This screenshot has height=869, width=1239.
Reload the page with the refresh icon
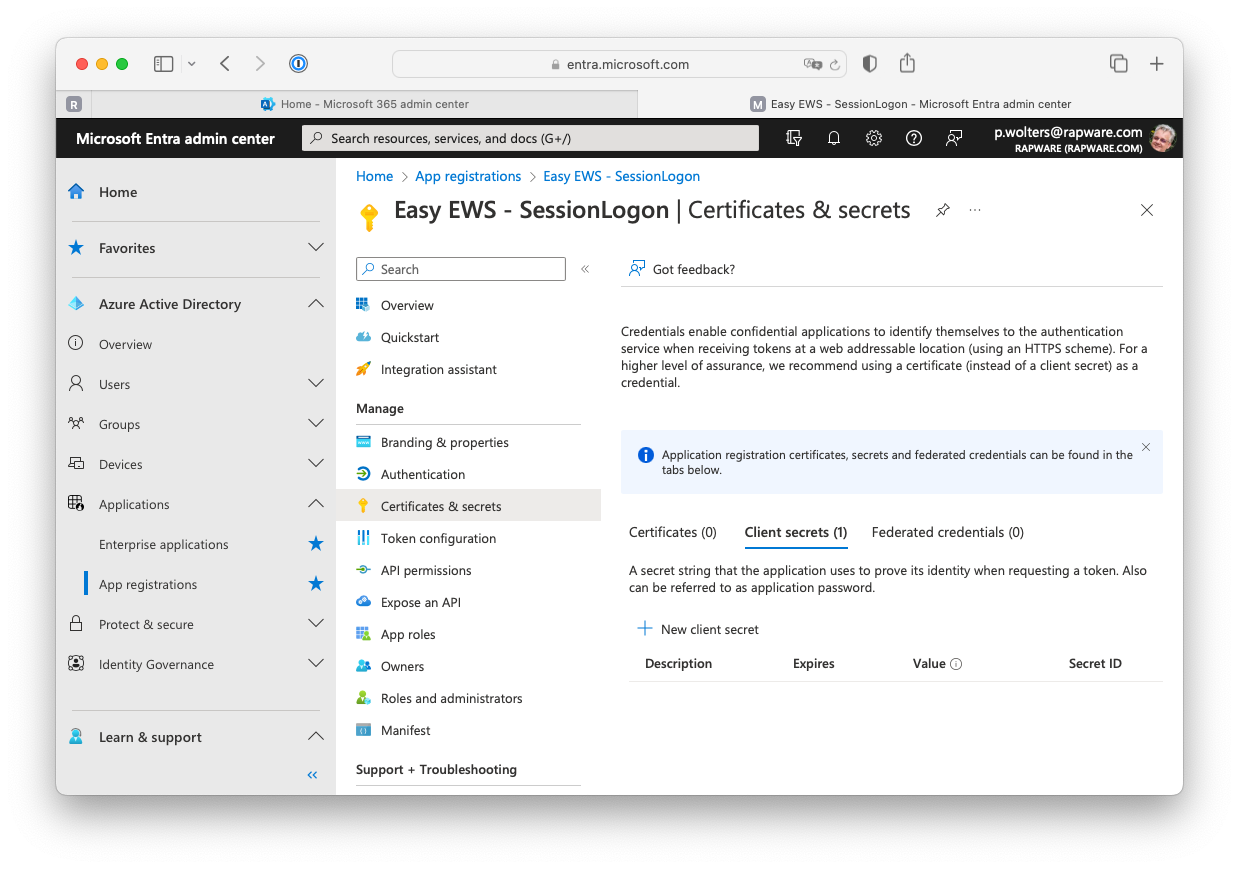click(x=834, y=64)
